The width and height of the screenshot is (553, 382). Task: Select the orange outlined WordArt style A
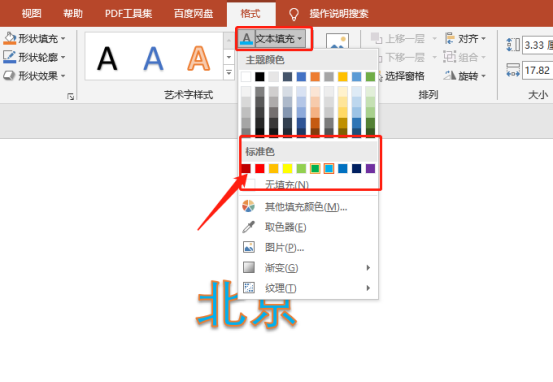click(199, 59)
